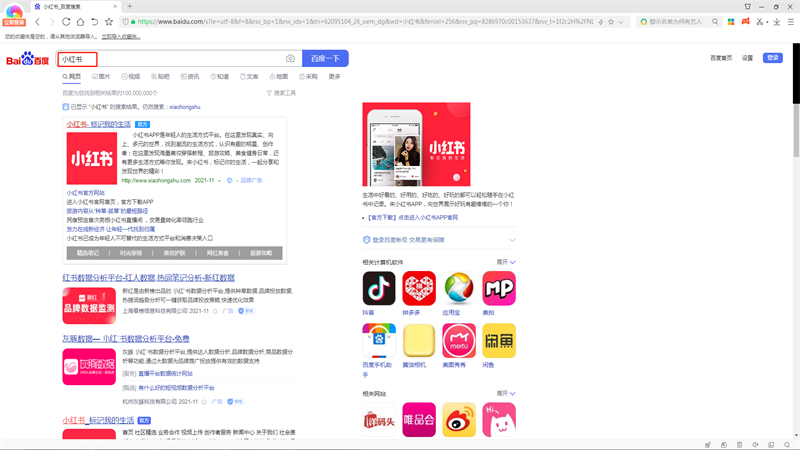Screen dimensions: 800x450
Task: Expand the address bar dropdown arrow
Action: coord(621,22)
